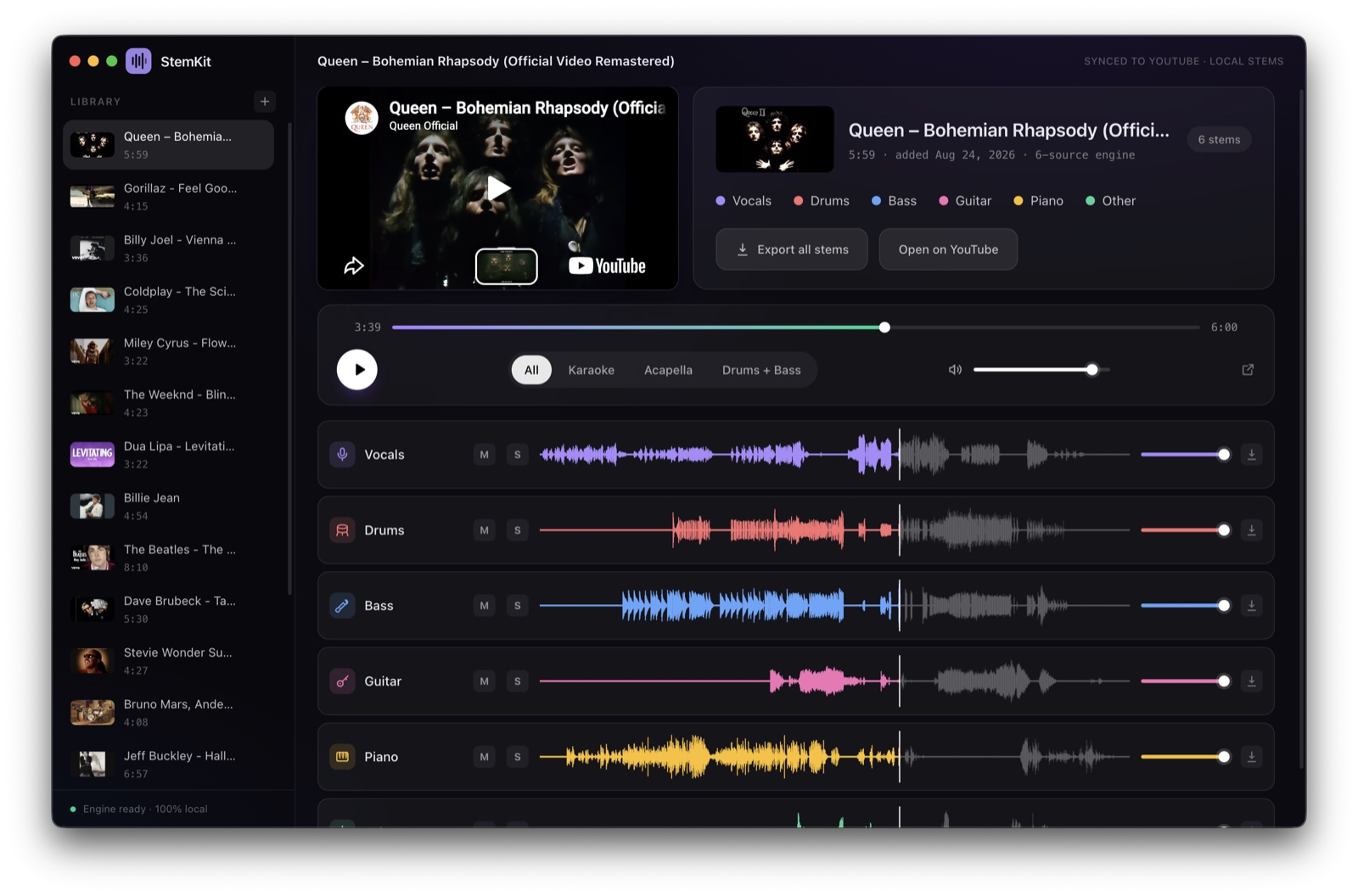The height and width of the screenshot is (896, 1358).
Task: Click the Piano waveform display
Action: [x=834, y=757]
